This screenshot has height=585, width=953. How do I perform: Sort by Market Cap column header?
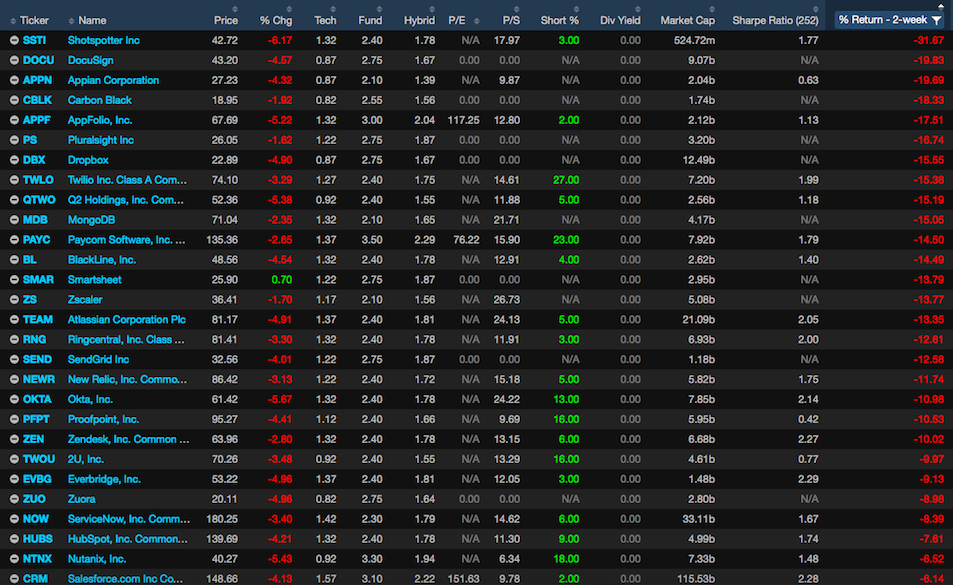click(687, 21)
